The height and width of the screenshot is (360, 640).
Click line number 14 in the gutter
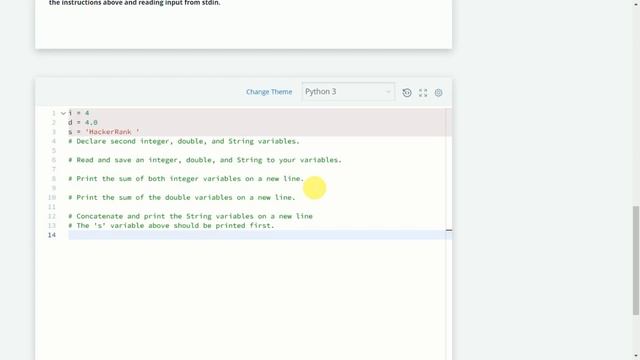pos(52,235)
